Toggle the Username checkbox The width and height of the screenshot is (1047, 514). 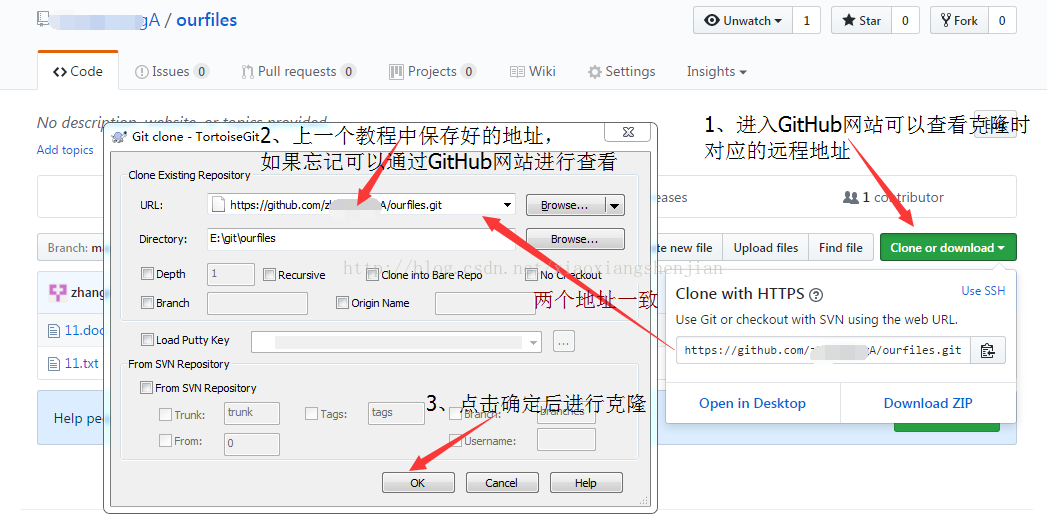(455, 441)
